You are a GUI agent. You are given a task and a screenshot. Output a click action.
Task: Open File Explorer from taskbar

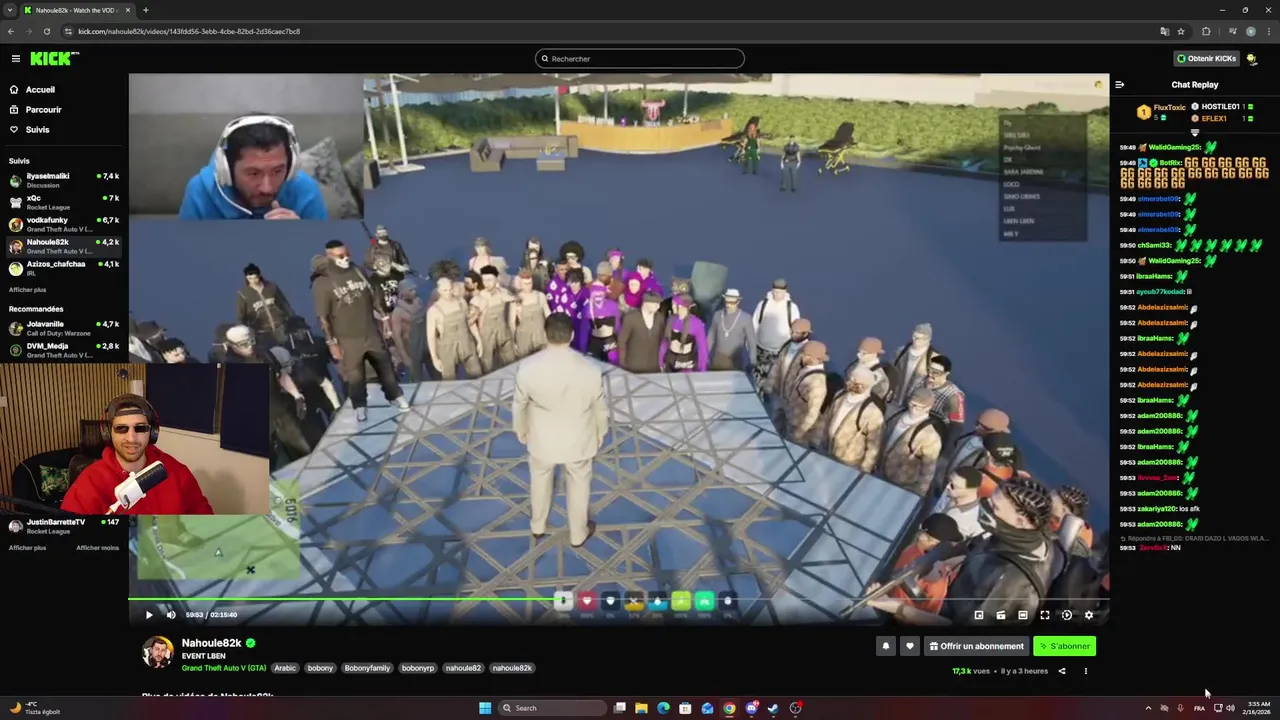pyautogui.click(x=641, y=708)
